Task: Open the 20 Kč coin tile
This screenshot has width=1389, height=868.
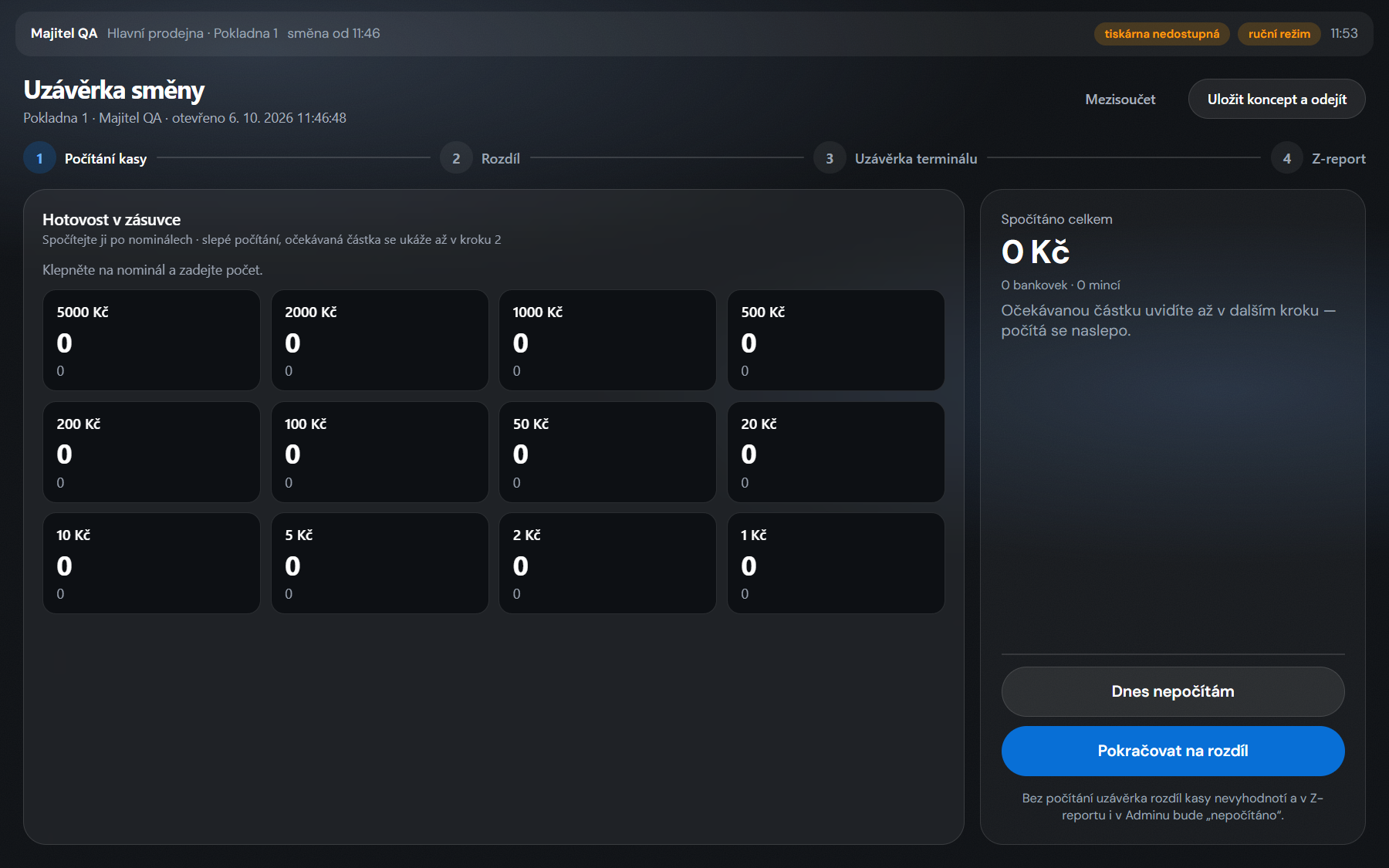Action: pyautogui.click(x=836, y=452)
